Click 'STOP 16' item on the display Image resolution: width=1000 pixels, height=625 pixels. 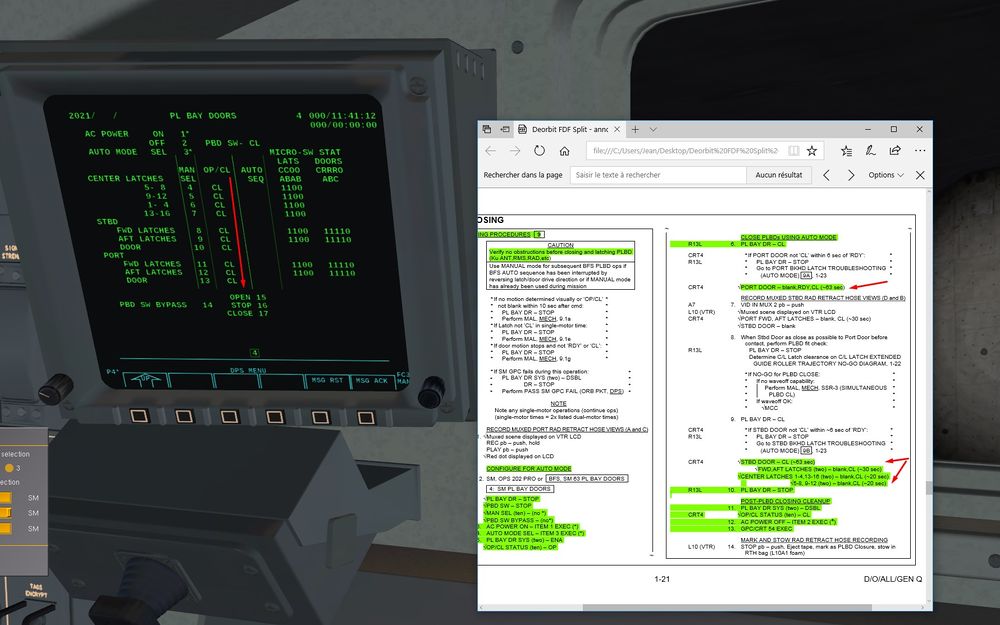(249, 305)
